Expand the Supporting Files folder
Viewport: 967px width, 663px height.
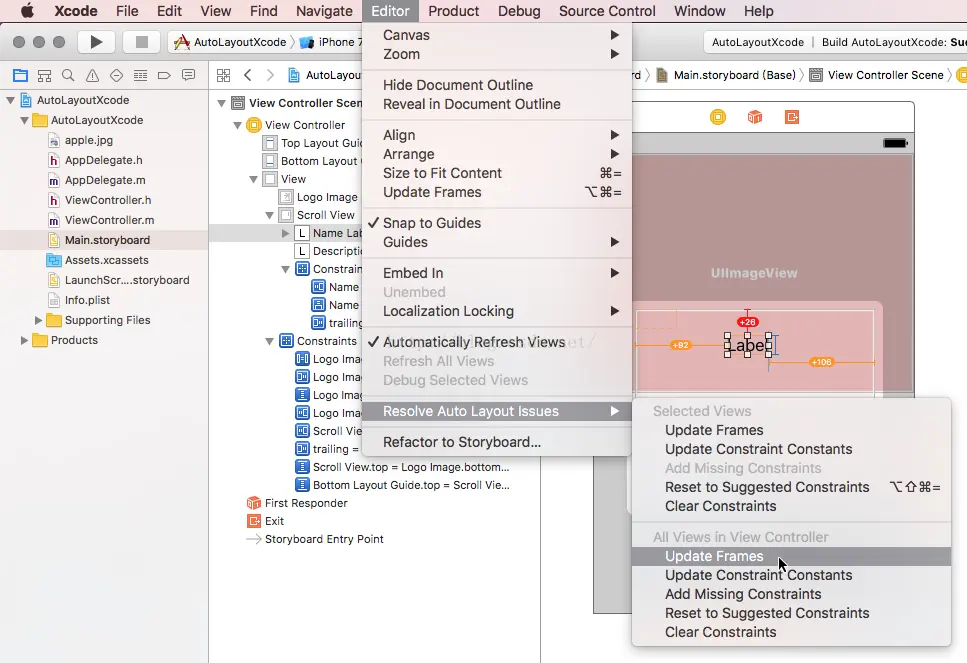tap(38, 320)
